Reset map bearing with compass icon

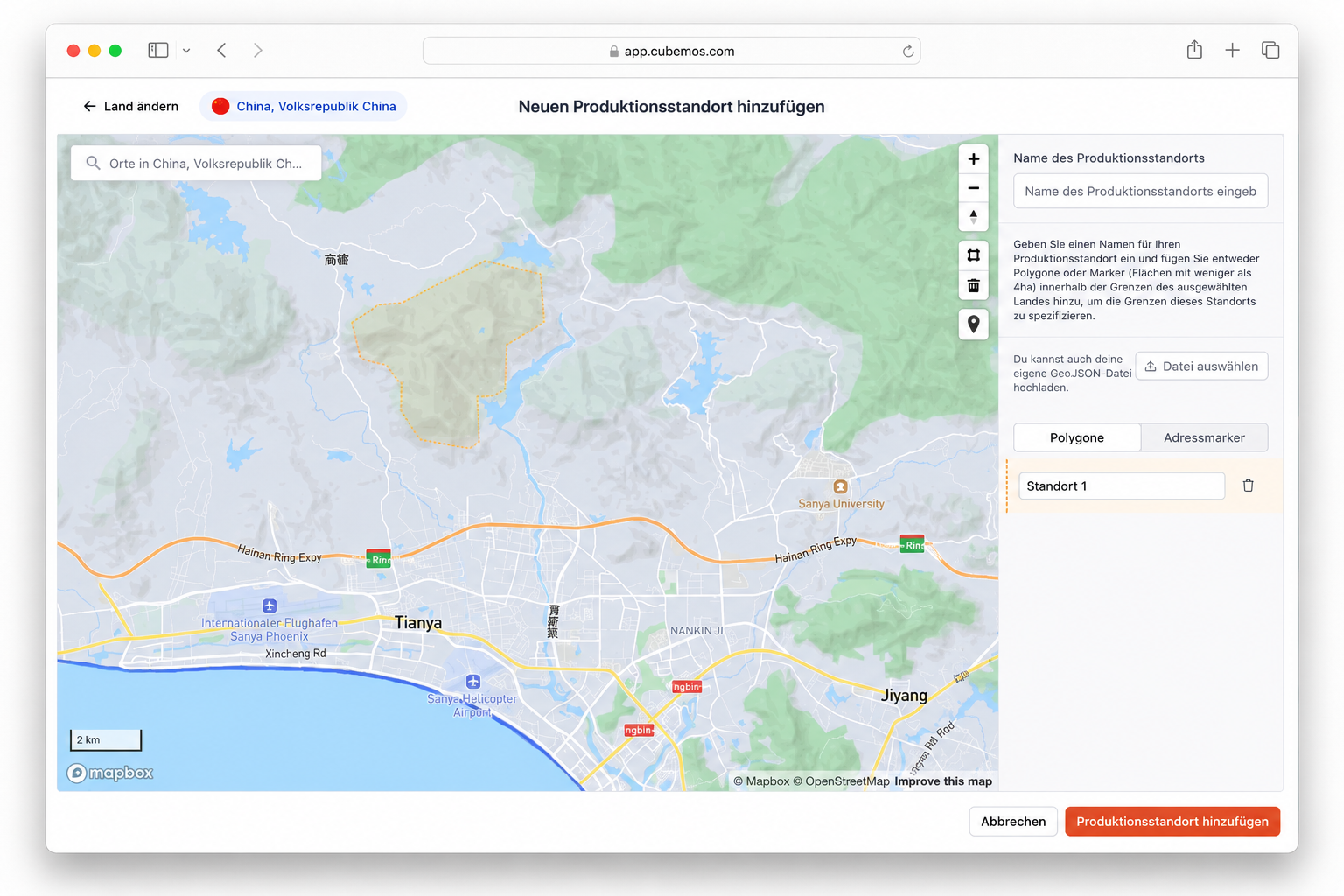(x=973, y=216)
